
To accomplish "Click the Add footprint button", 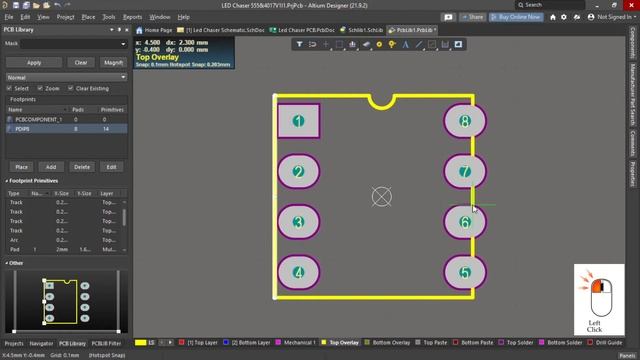I will click(x=51, y=167).
